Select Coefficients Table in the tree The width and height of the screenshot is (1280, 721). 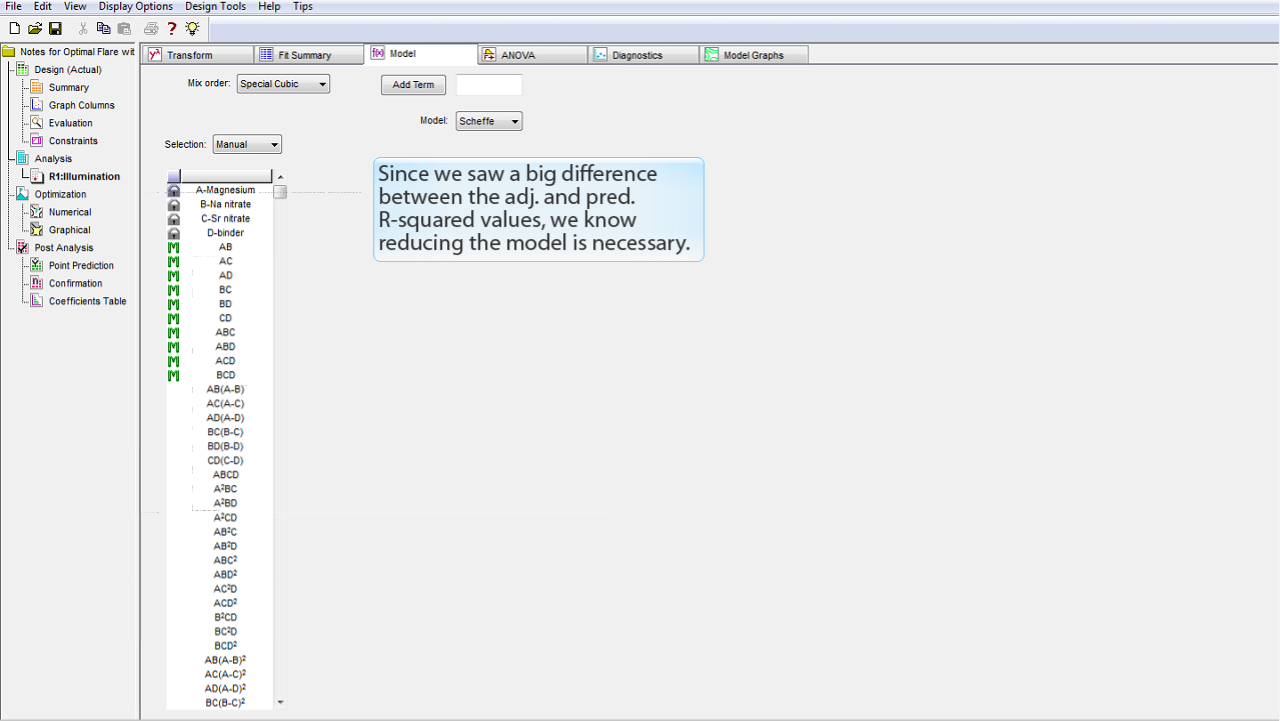[x=88, y=301]
